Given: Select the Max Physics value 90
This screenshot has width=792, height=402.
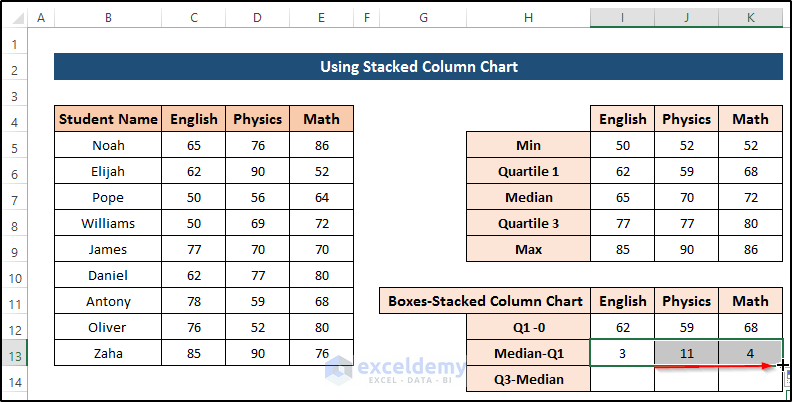Looking at the screenshot, I should [x=686, y=249].
